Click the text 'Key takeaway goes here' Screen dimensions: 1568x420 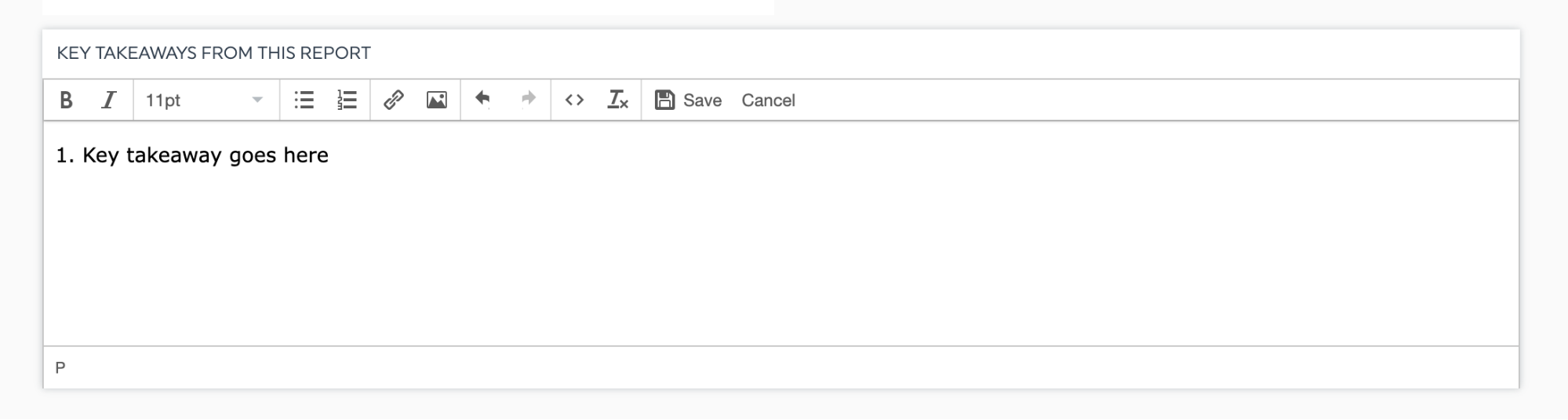[206, 155]
